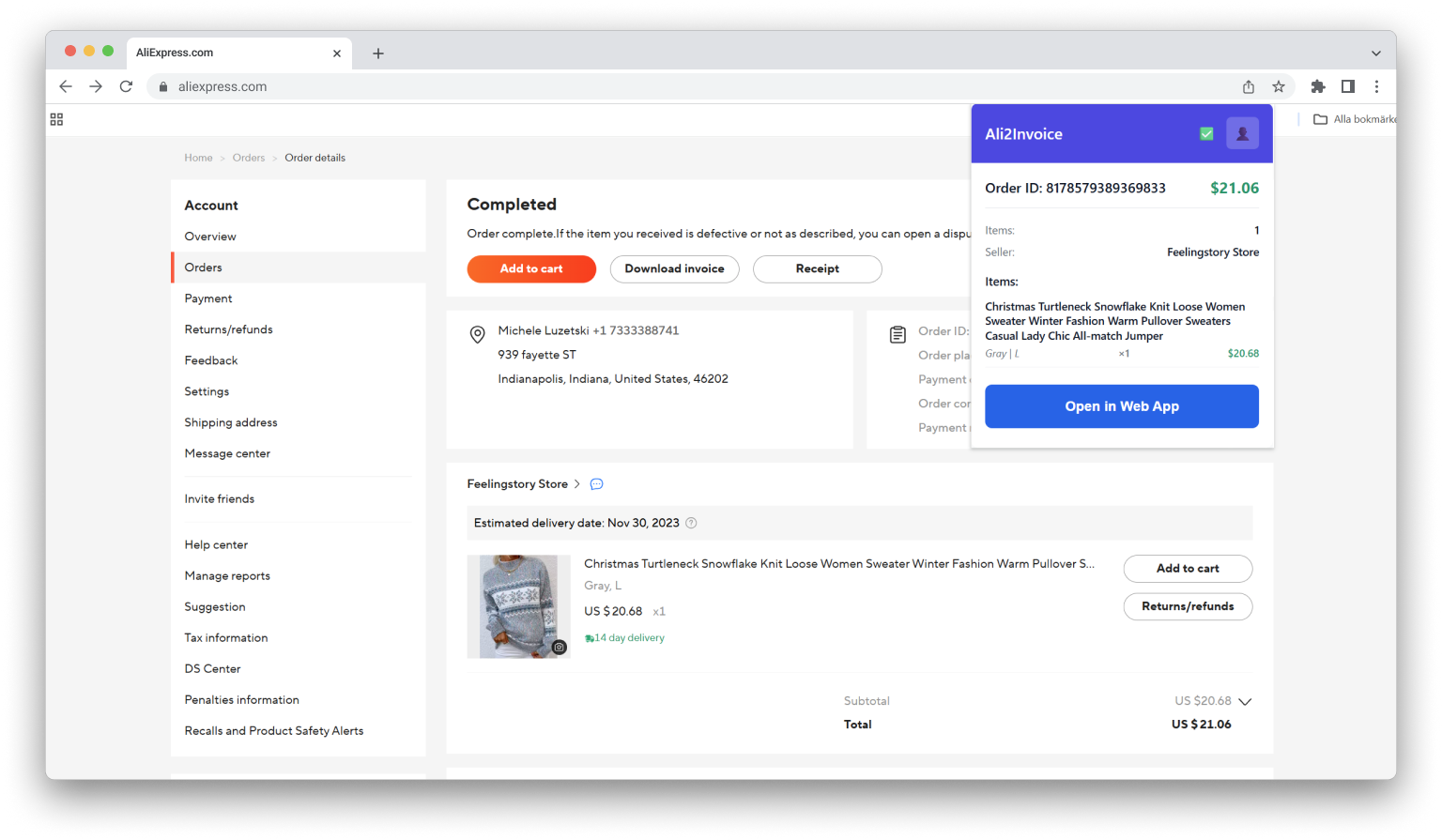1442x840 pixels.
Task: Open the Chrome extensions puzzle icon
Action: point(1317,86)
